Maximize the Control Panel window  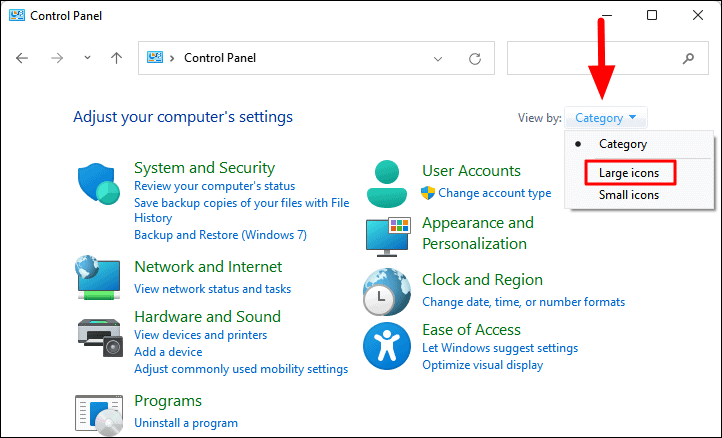click(652, 15)
